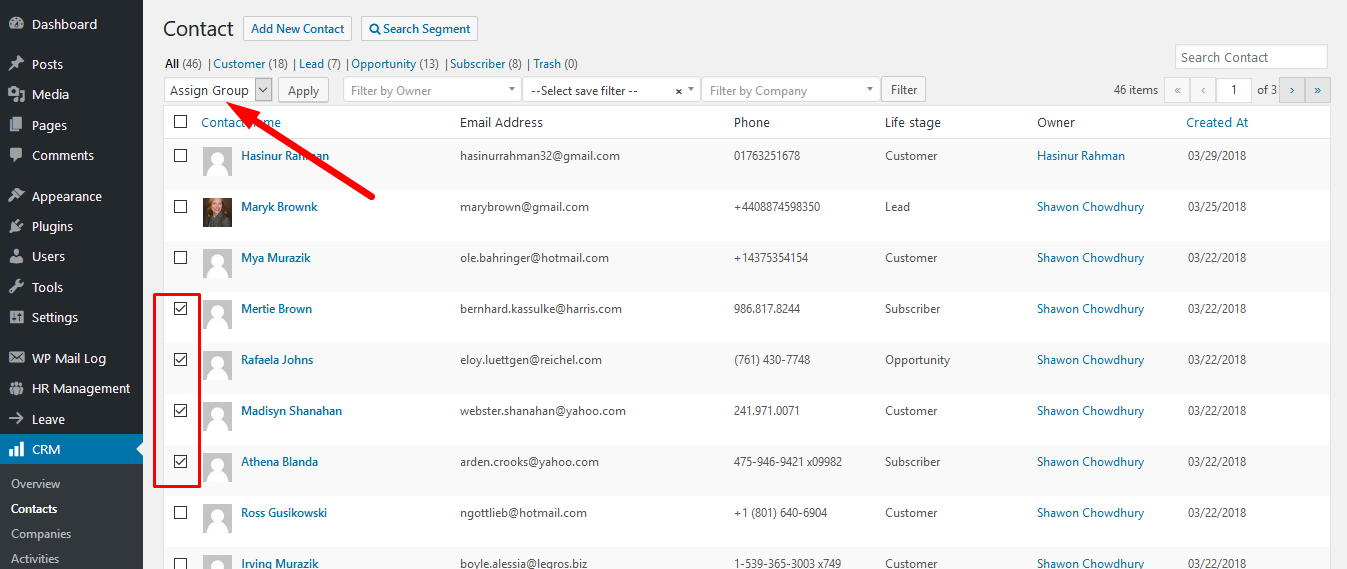The width and height of the screenshot is (1347, 569).
Task: Click the HR Management people icon
Action: (16, 388)
